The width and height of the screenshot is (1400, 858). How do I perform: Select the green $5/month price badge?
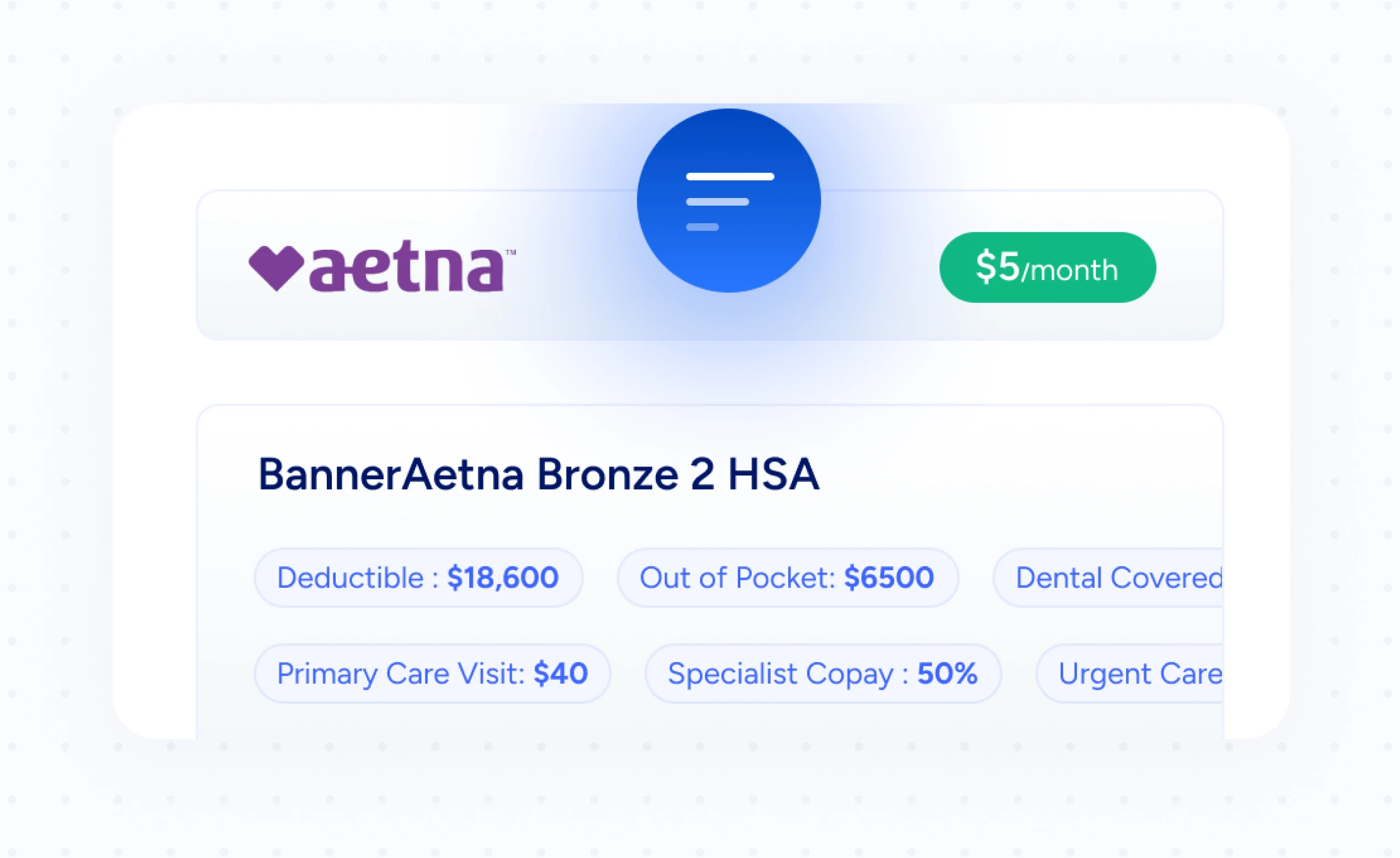(x=1047, y=267)
